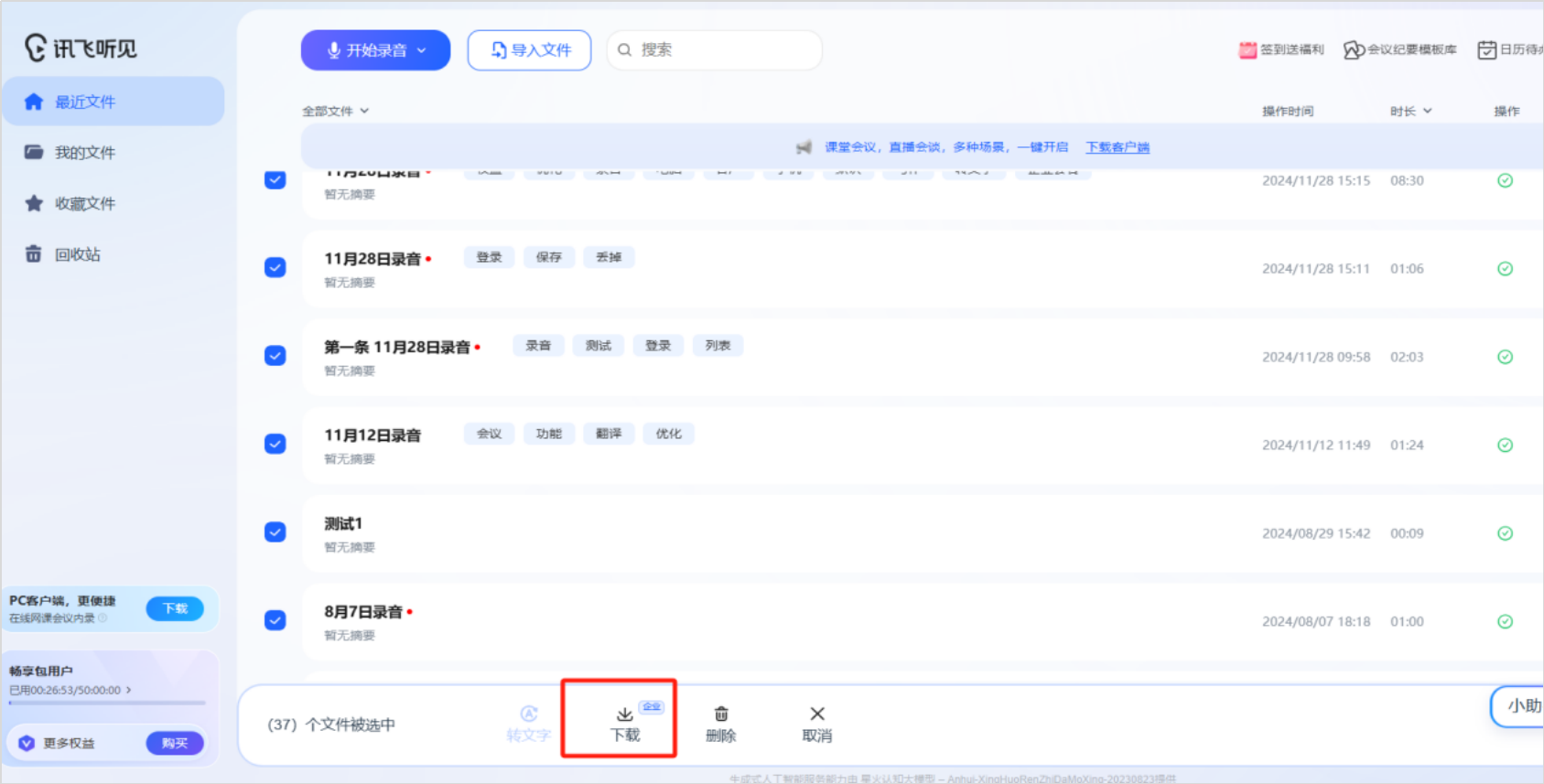Open 会议纪要模板库 icon
This screenshot has height=784, width=1544.
(1354, 49)
